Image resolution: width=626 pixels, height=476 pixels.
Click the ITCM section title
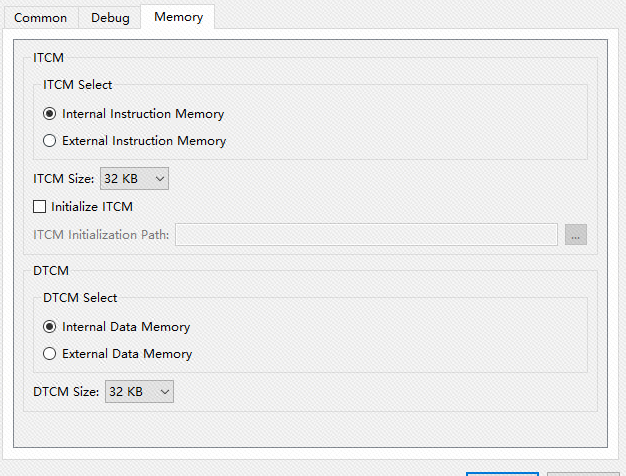pos(48,58)
